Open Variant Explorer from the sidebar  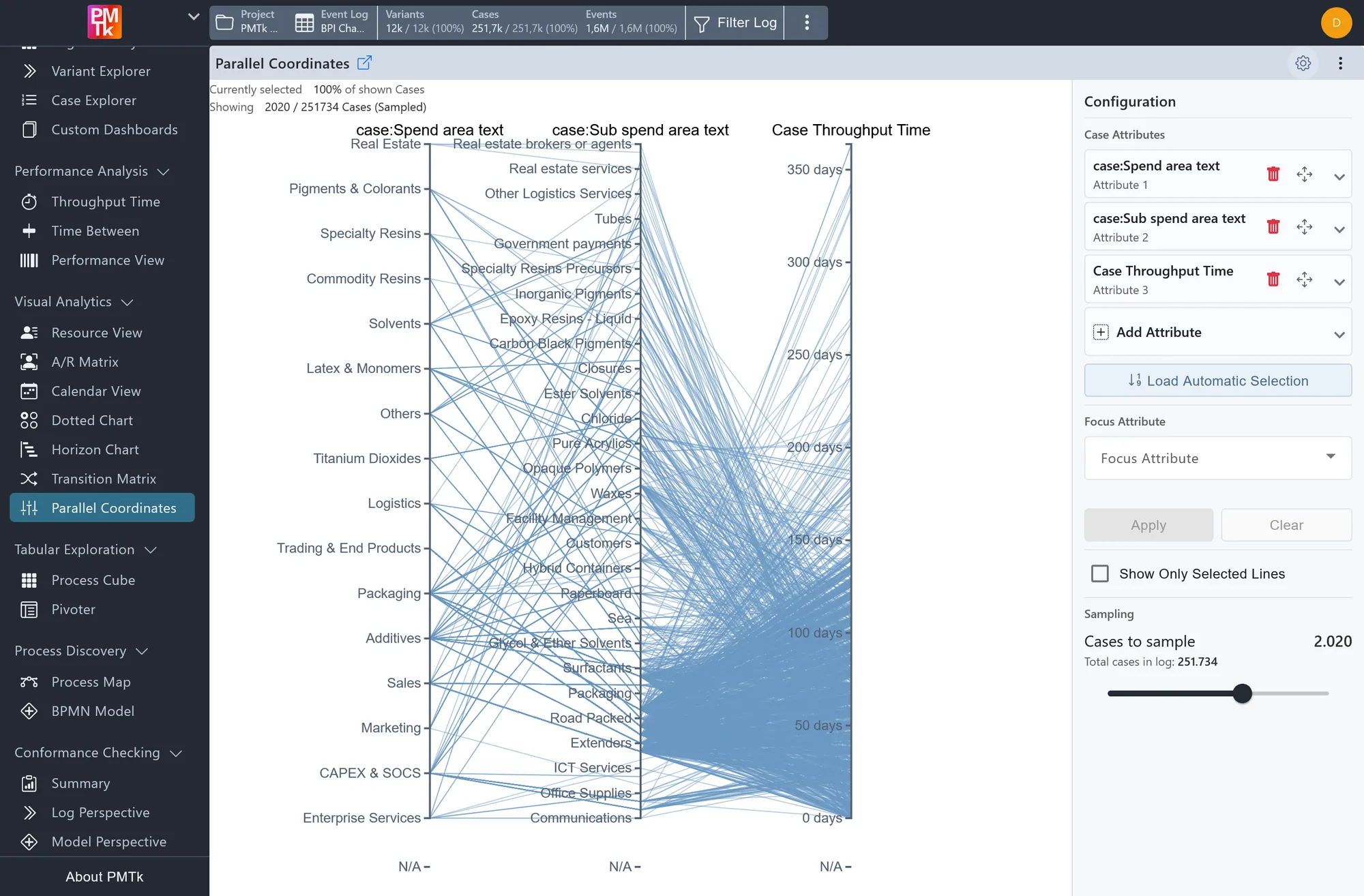tap(101, 72)
